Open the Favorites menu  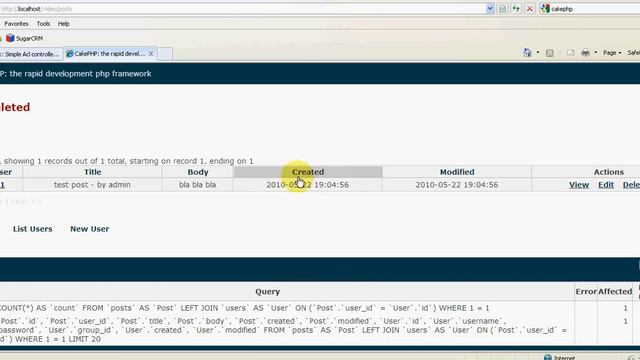16,24
